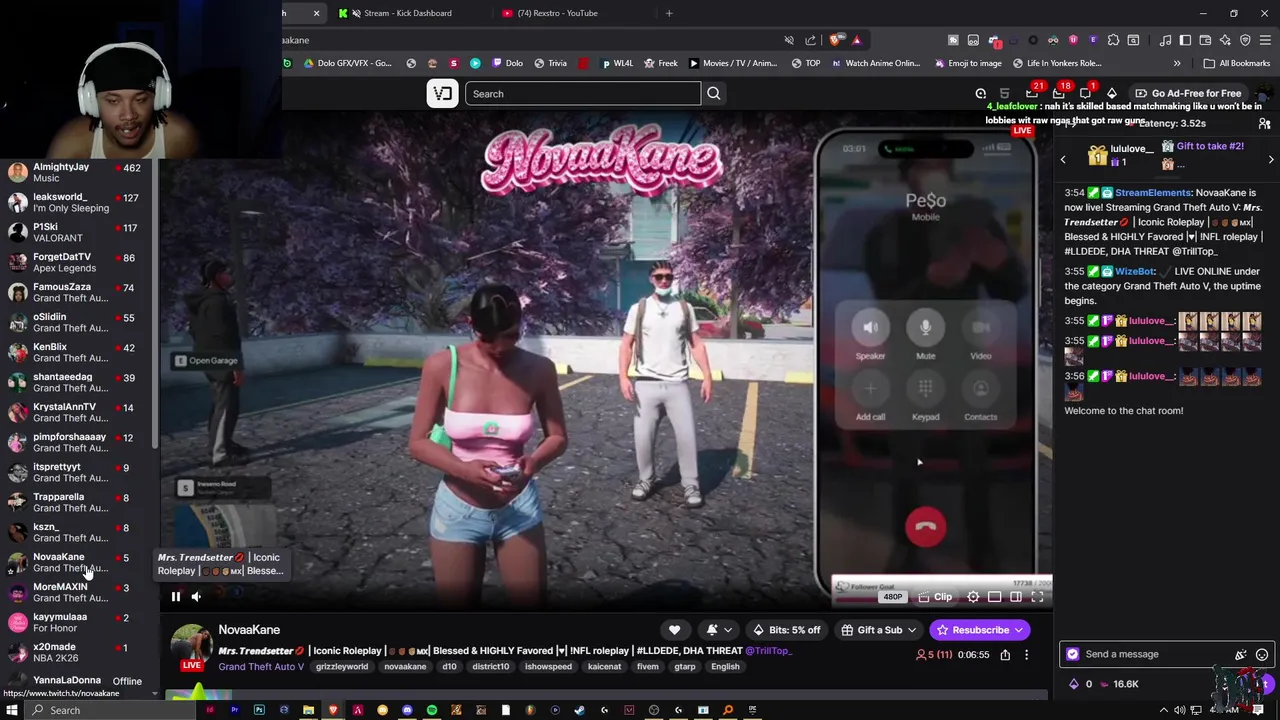Share the stream via share icon
This screenshot has width=1280, height=720.
click(1005, 655)
